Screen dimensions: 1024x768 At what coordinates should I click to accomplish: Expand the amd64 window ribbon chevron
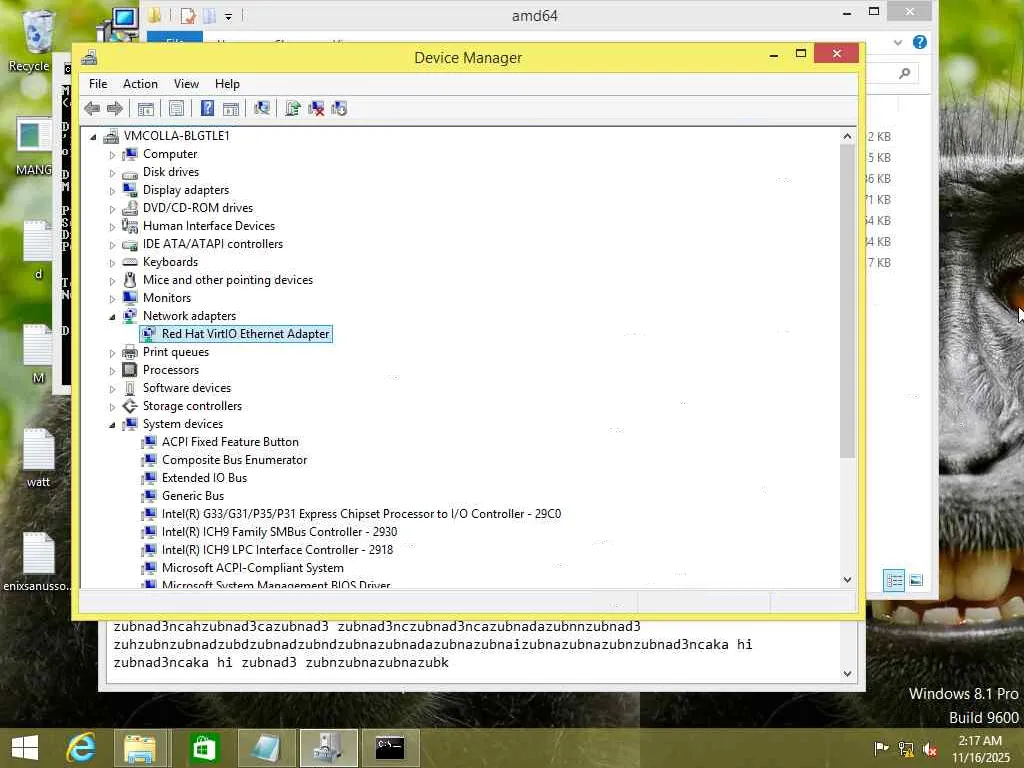click(898, 42)
